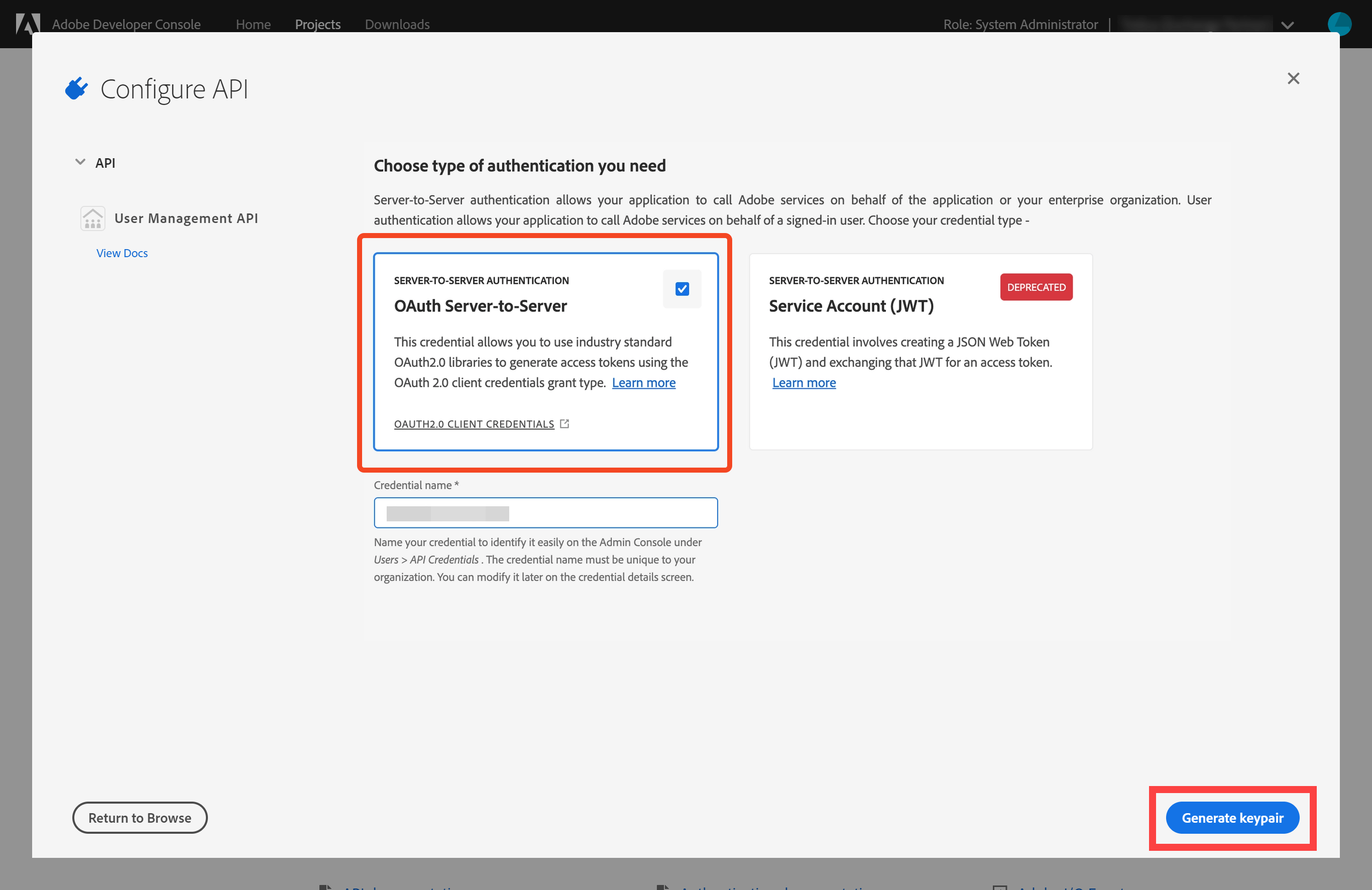
Task: Click Return to Browse button
Action: [140, 818]
